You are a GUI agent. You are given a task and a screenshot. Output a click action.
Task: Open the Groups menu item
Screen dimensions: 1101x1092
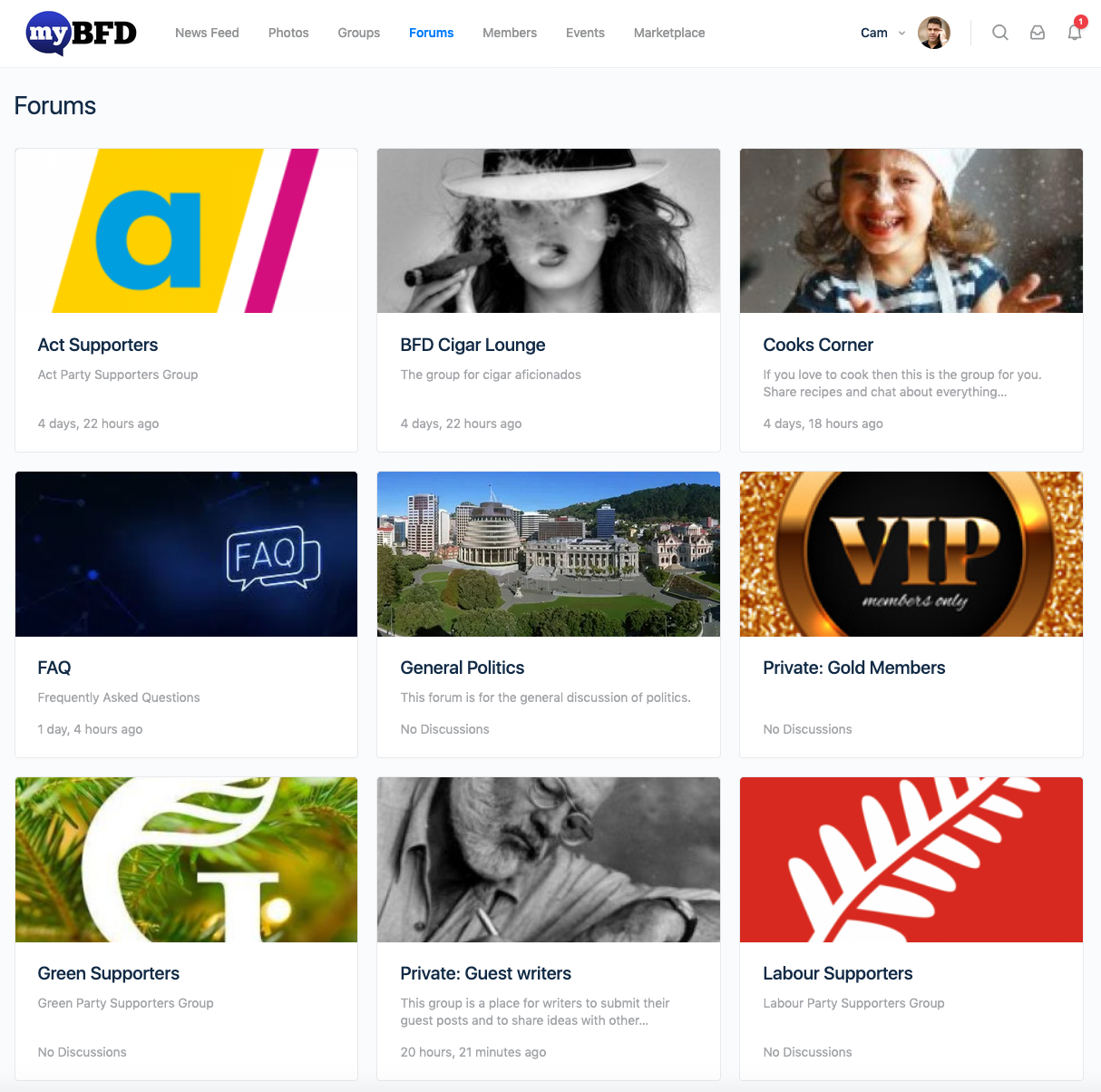click(359, 33)
